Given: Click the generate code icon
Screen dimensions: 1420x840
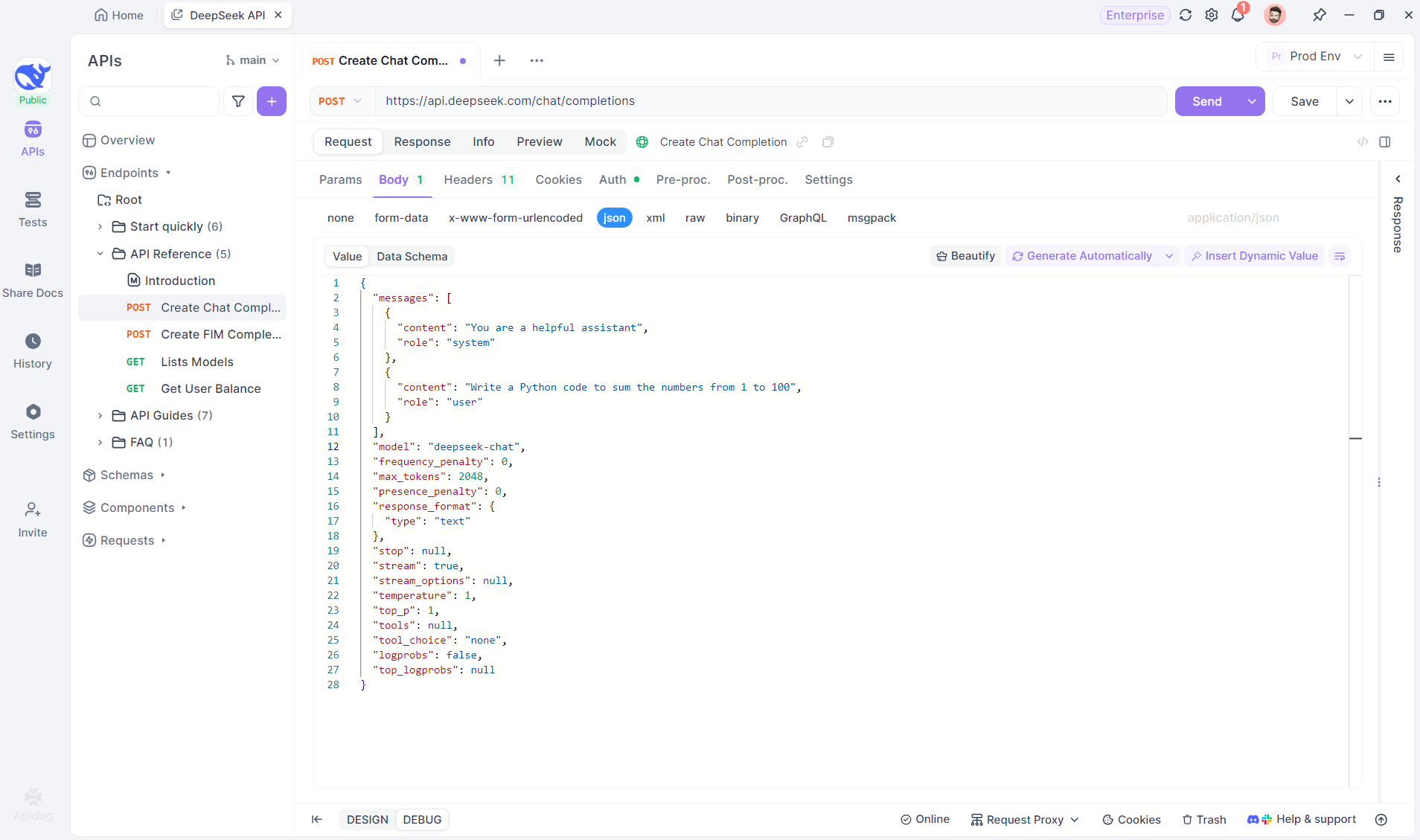Looking at the screenshot, I should tap(1363, 142).
